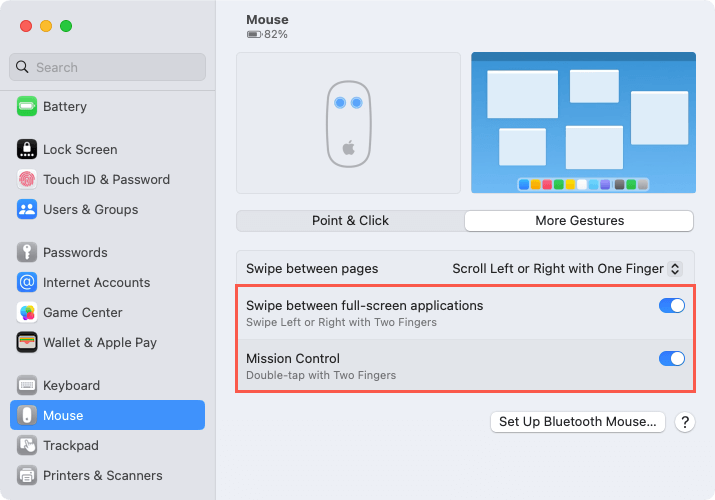
Task: Disable the Mission Control toggle
Action: 671,358
